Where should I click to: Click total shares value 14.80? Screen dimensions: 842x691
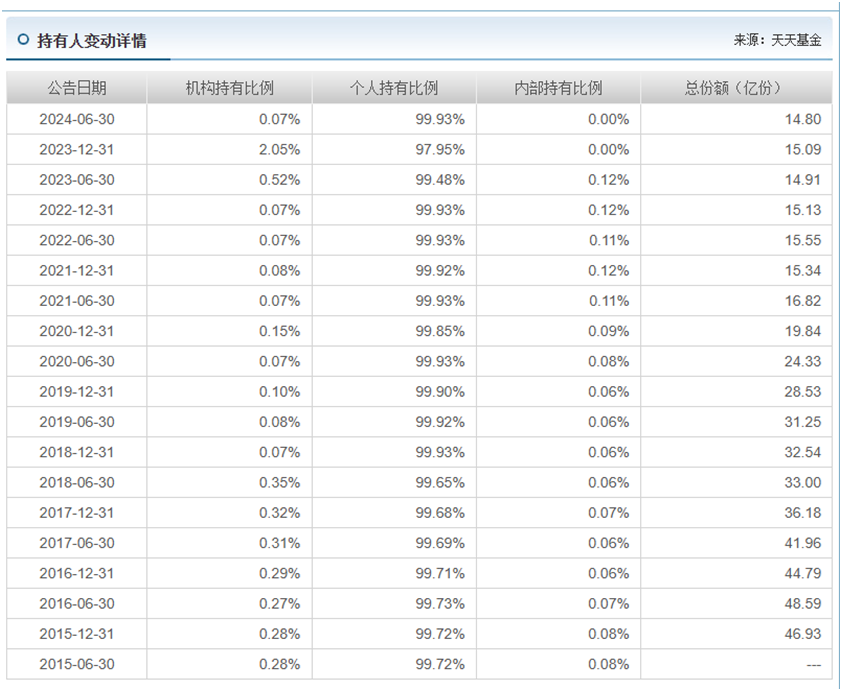[x=803, y=119]
